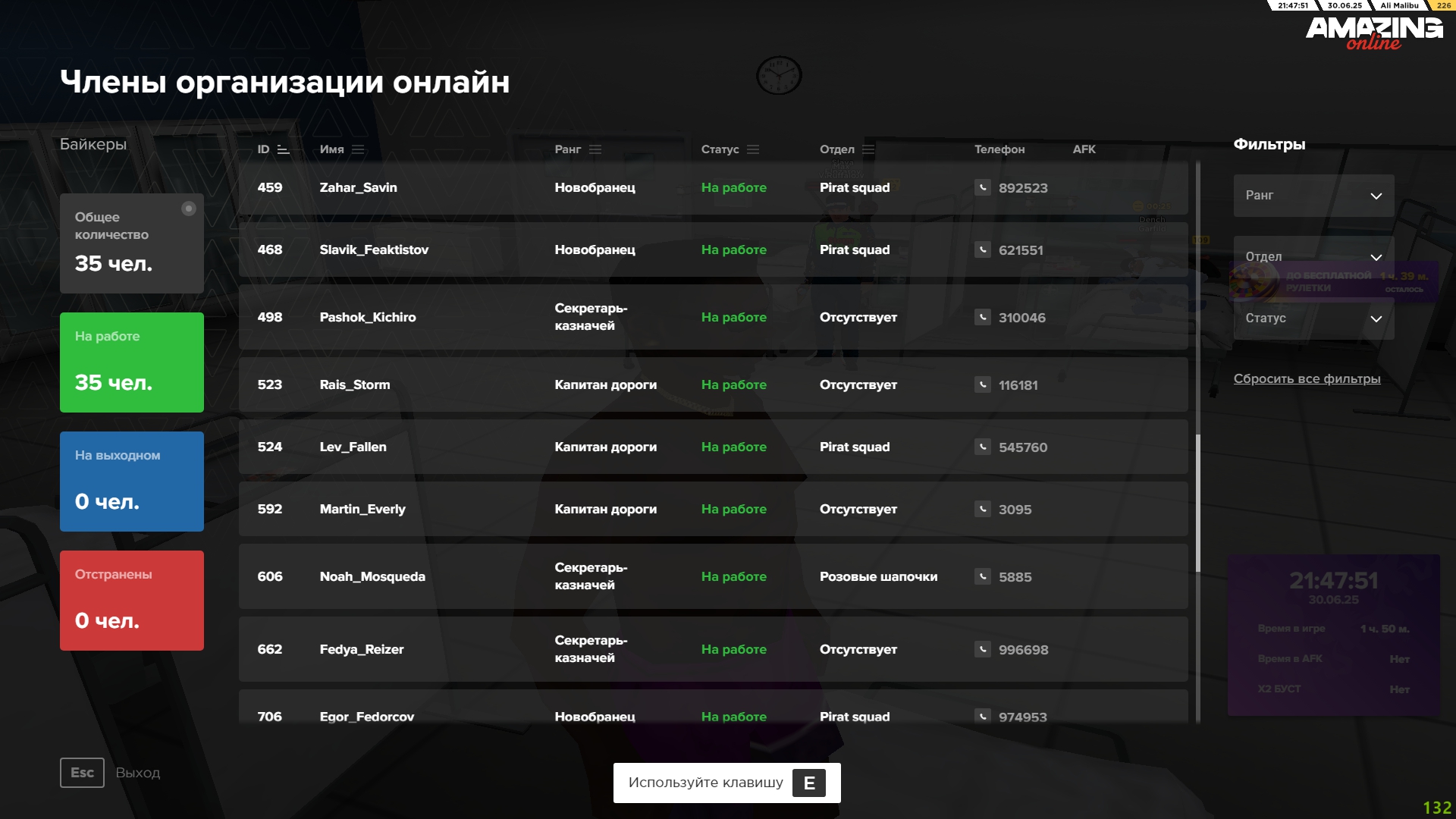Click phone icon for Noah_Mosqueda

pyautogui.click(x=982, y=576)
